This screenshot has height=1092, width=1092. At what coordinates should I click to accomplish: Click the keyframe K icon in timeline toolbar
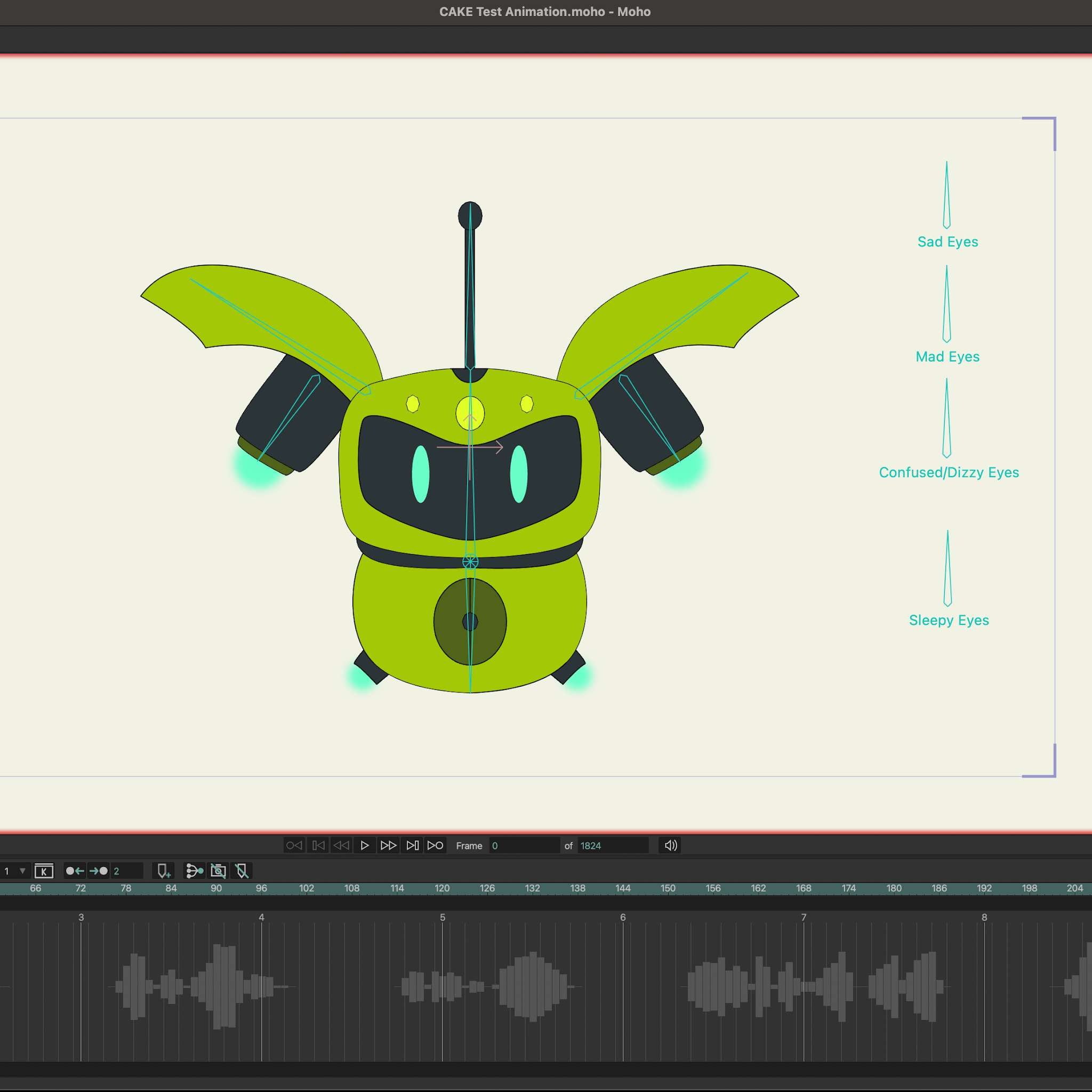point(44,871)
